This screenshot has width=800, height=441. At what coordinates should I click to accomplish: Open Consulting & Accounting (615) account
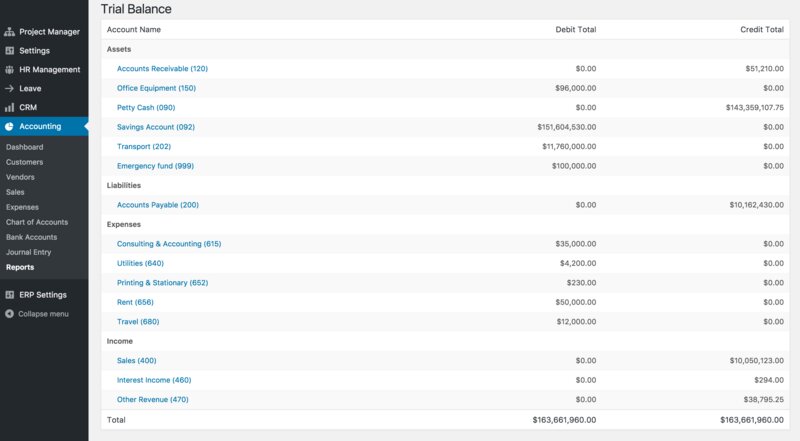click(169, 244)
